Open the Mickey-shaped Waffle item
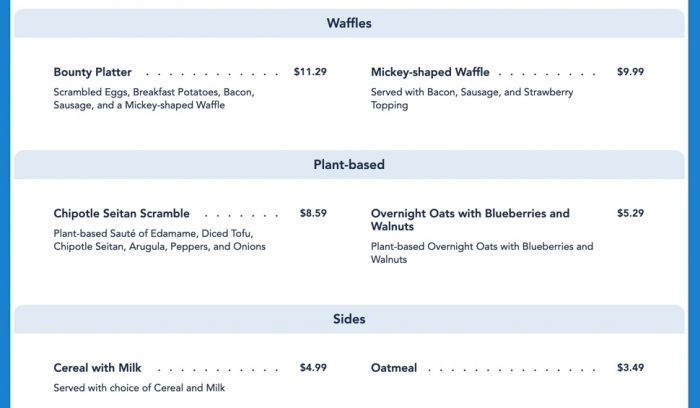The image size is (700, 408). [430, 72]
